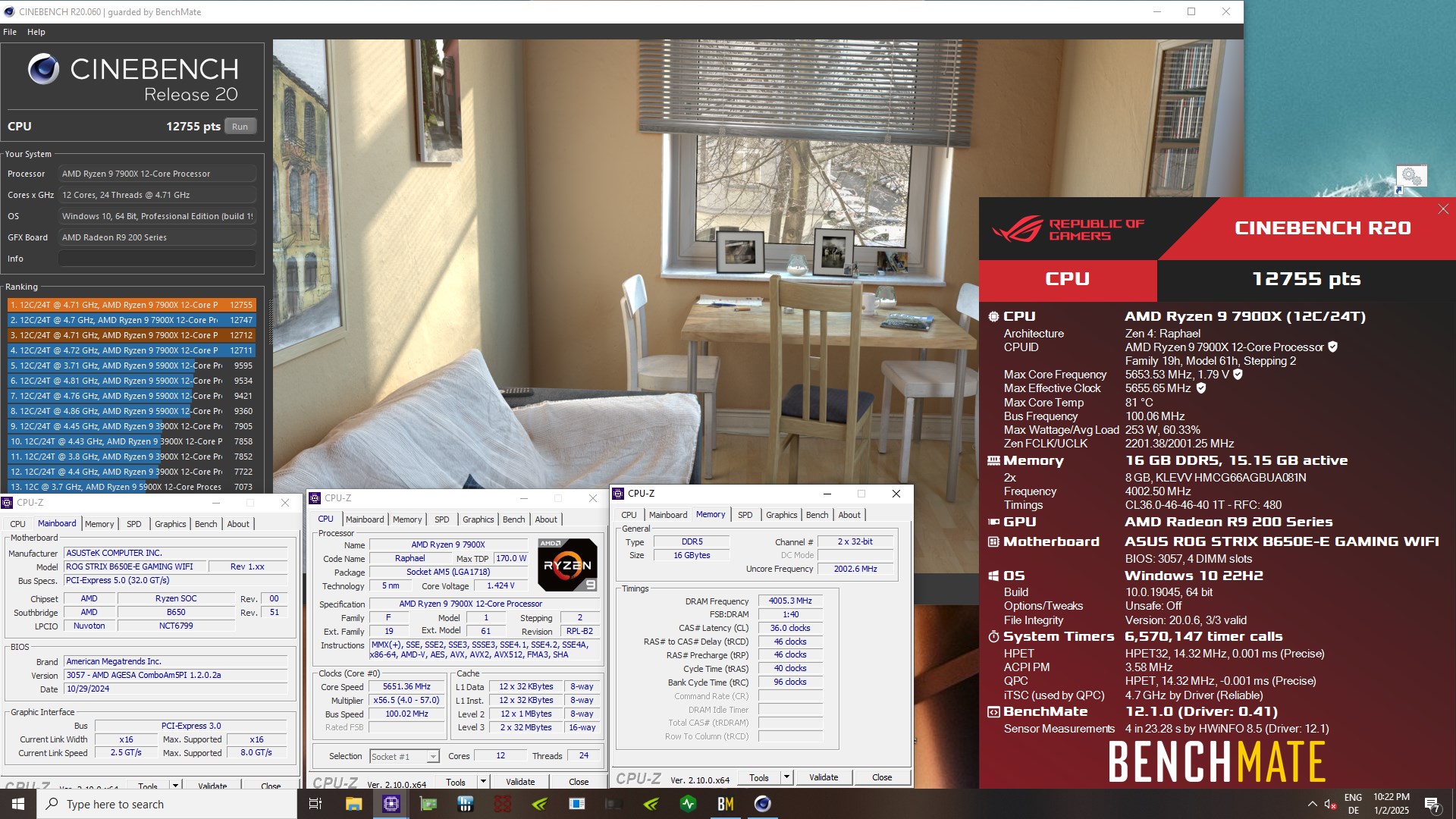1456x819 pixels.
Task: Show hidden system tray icons
Action: tap(1312, 804)
